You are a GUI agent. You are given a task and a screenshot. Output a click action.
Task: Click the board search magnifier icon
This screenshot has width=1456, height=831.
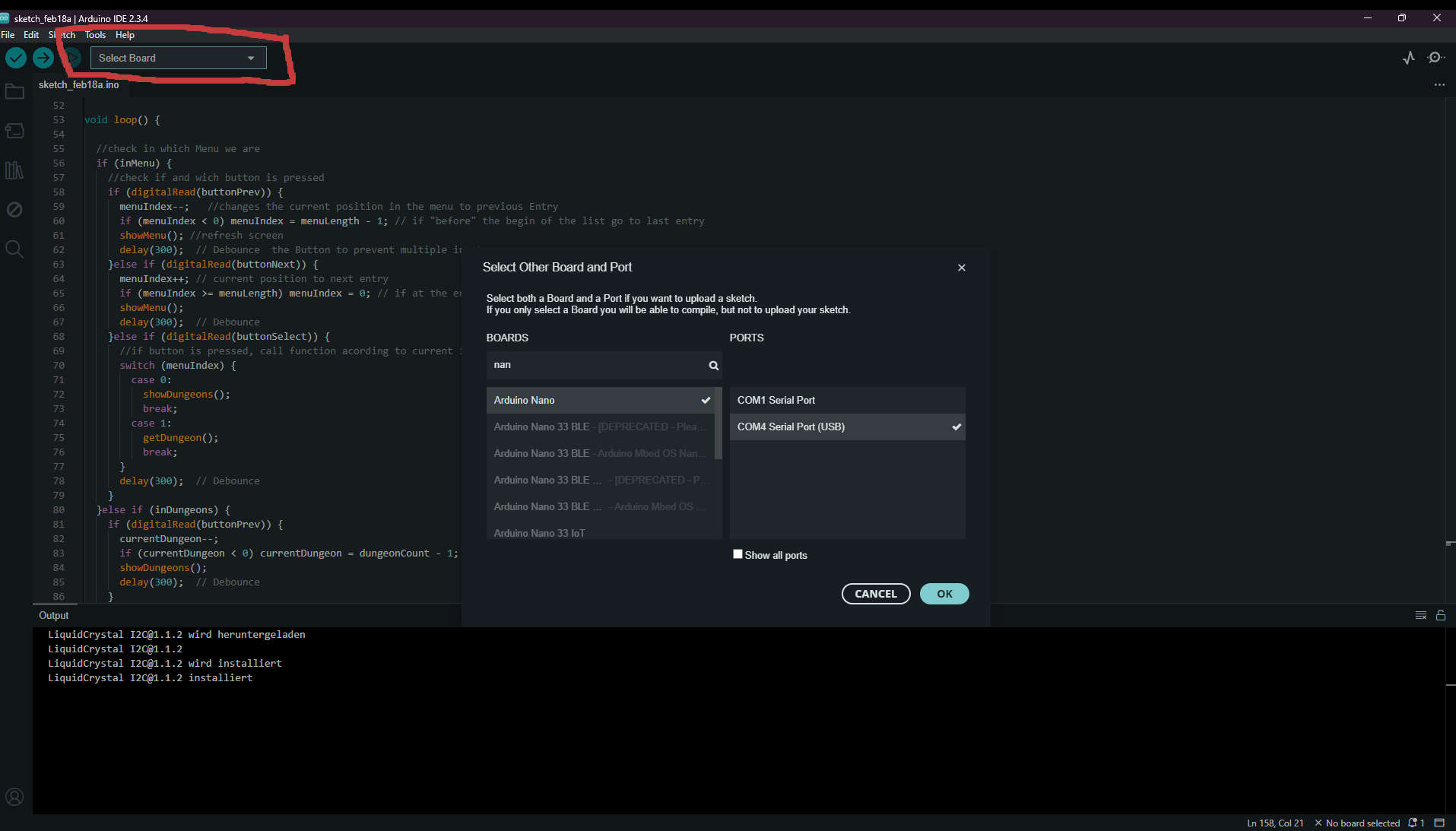coord(713,366)
